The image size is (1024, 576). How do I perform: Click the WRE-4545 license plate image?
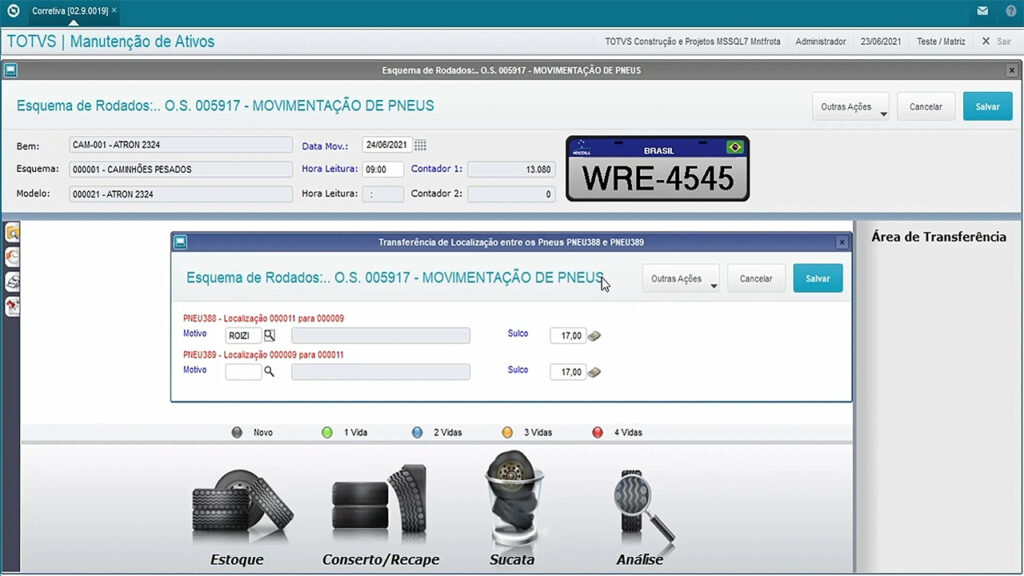point(658,168)
